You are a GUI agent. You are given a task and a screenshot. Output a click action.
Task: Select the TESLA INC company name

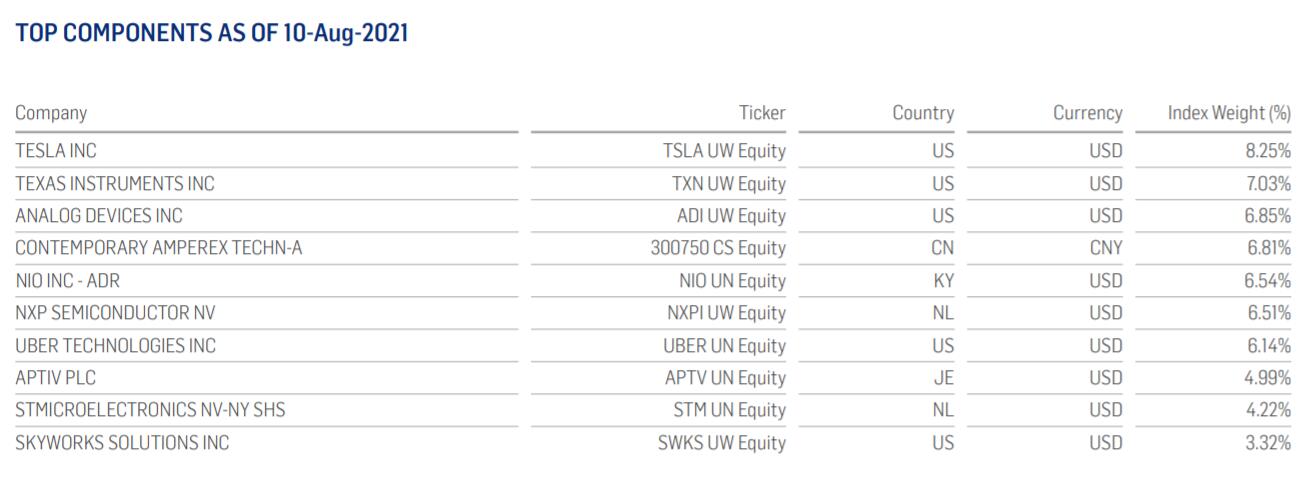point(56,151)
